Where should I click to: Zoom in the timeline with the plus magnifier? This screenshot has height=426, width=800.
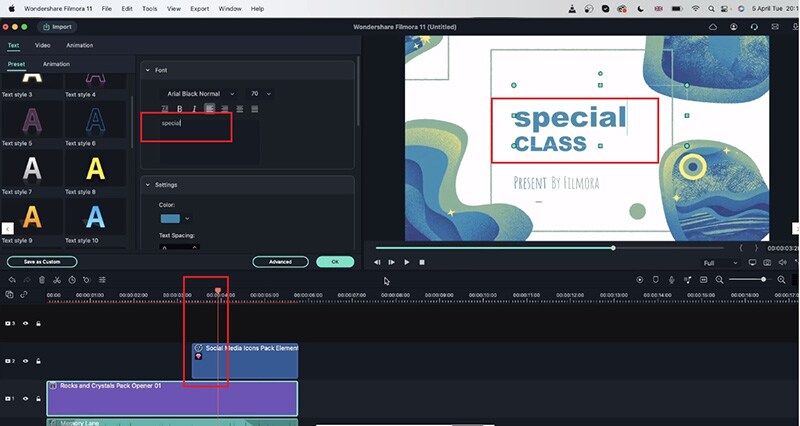(781, 280)
